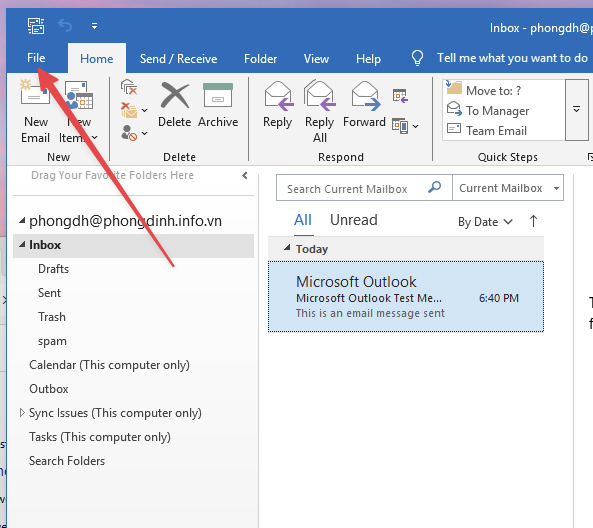
Task: Click the Archive box icon
Action: 218,95
